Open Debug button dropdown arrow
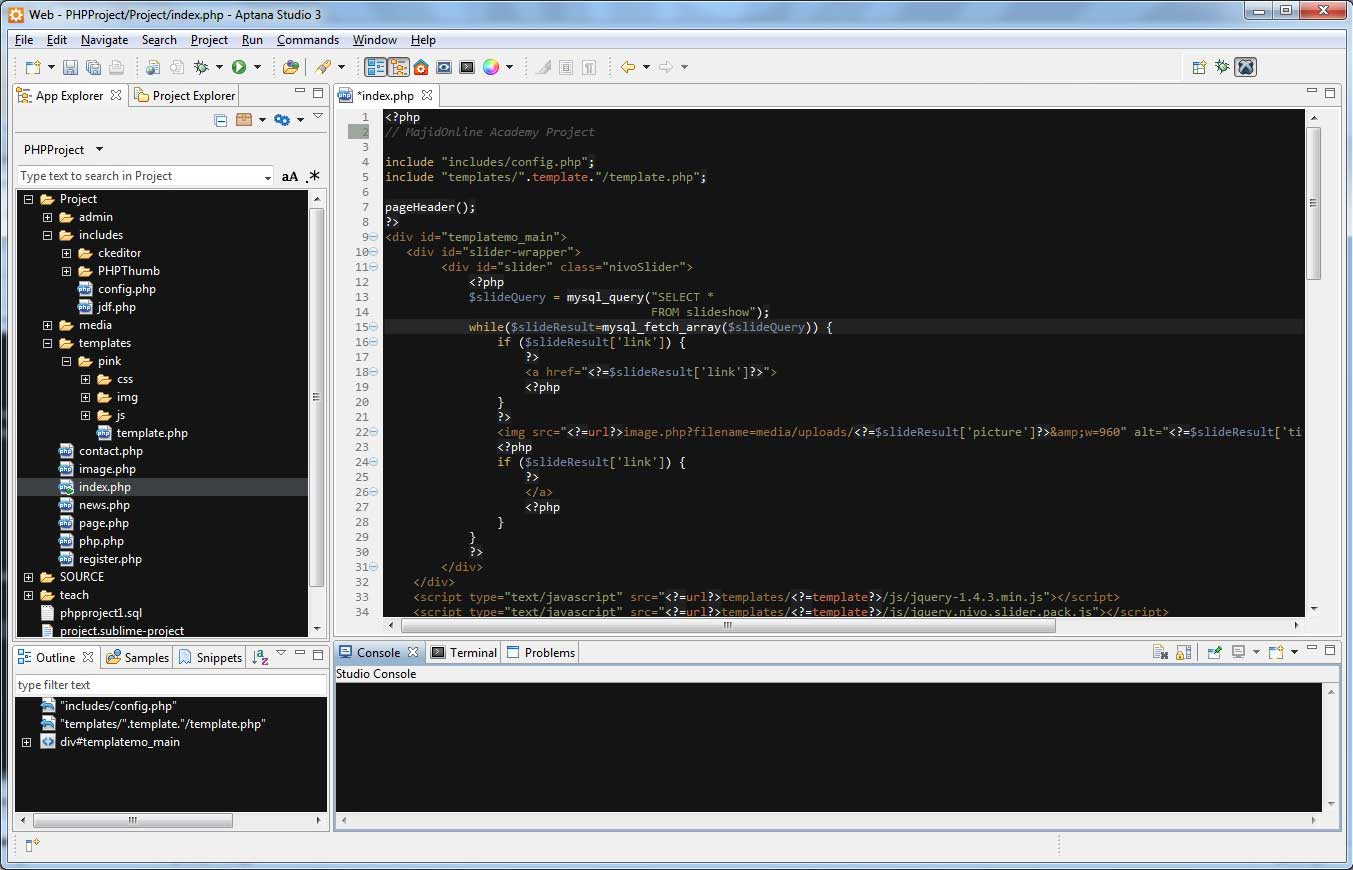The width and height of the screenshot is (1353, 870). pyautogui.click(x=219, y=67)
